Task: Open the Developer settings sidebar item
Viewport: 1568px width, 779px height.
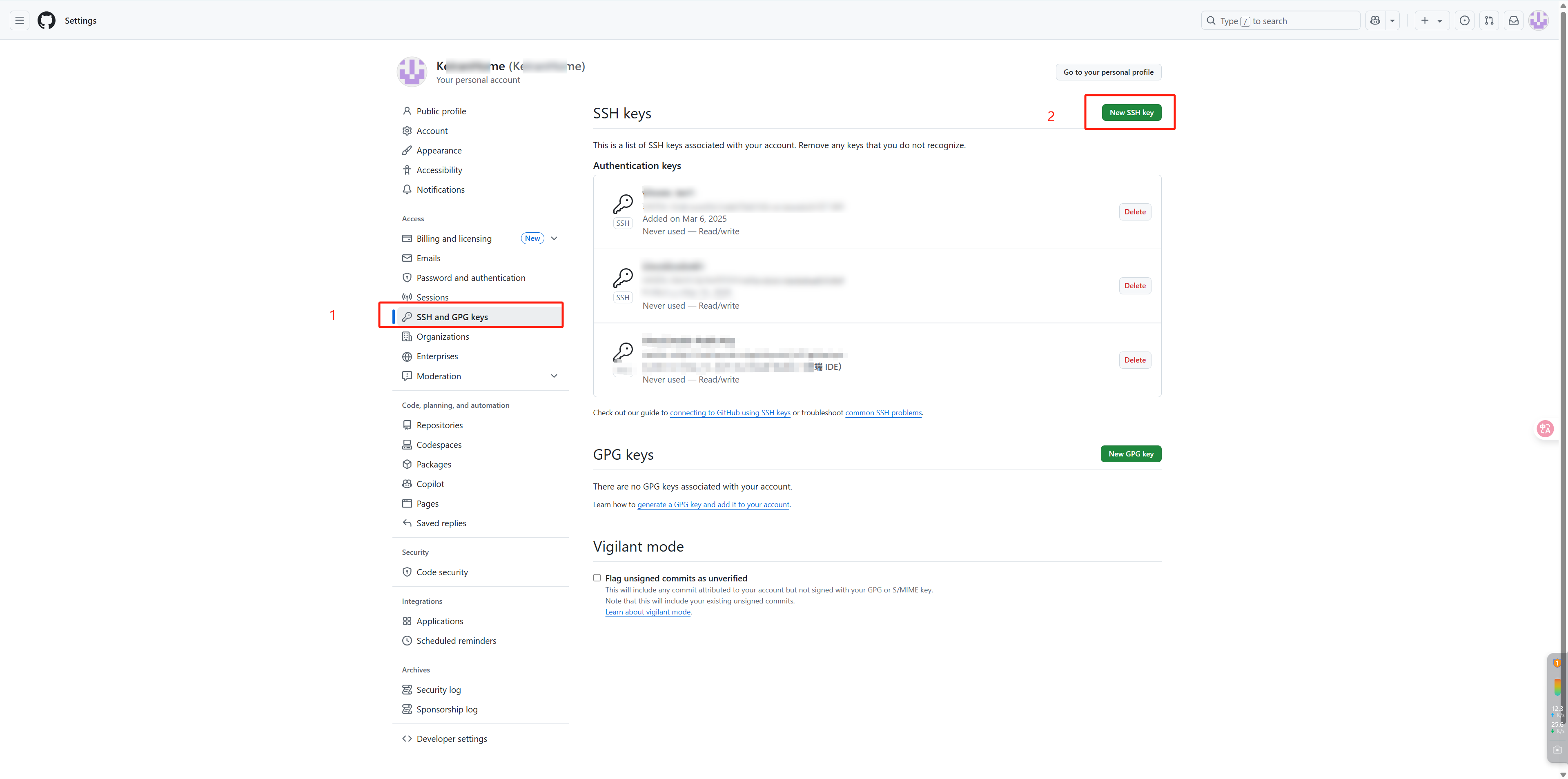Action: (x=452, y=738)
